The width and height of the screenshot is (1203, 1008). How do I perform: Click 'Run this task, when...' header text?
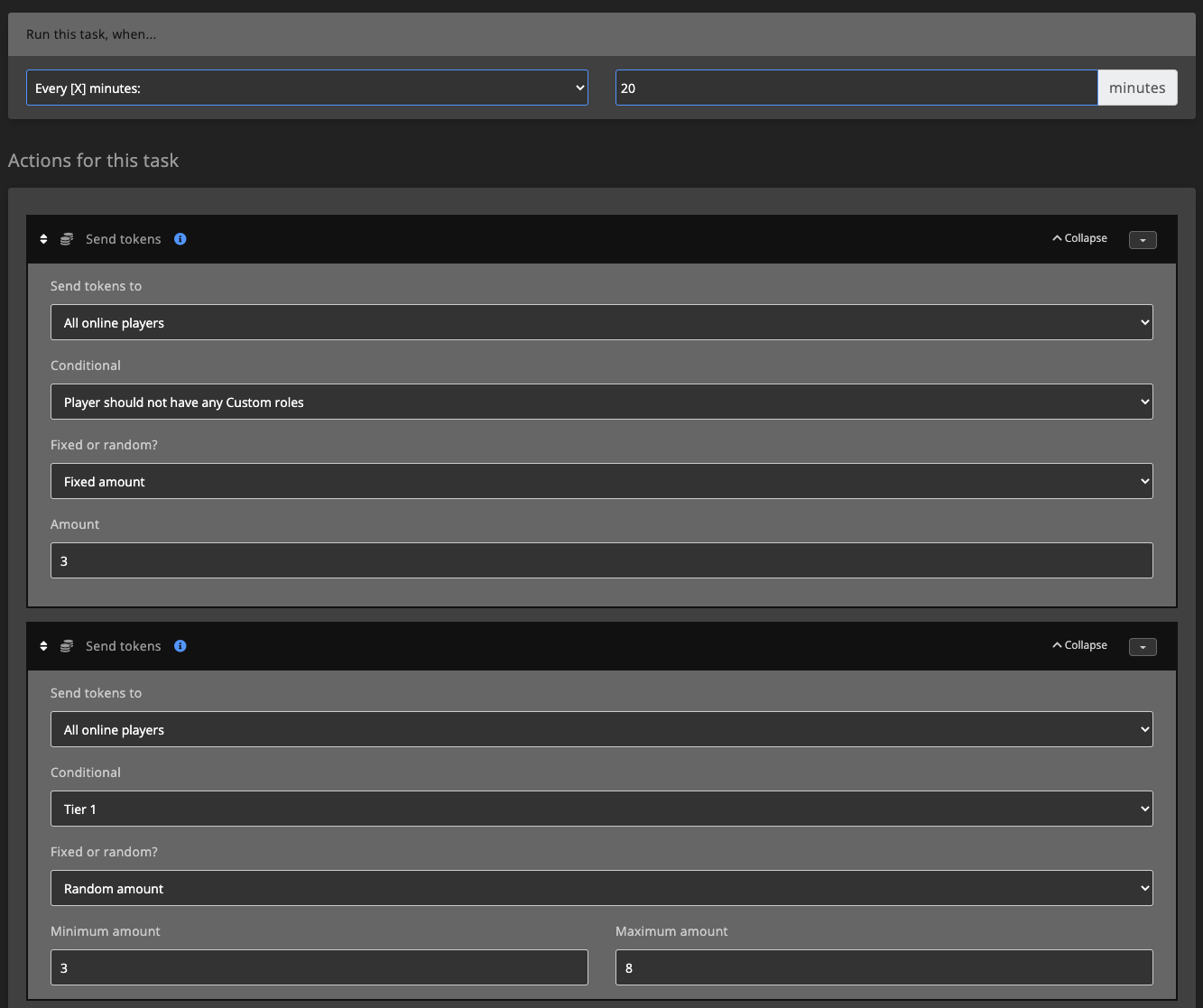91,34
